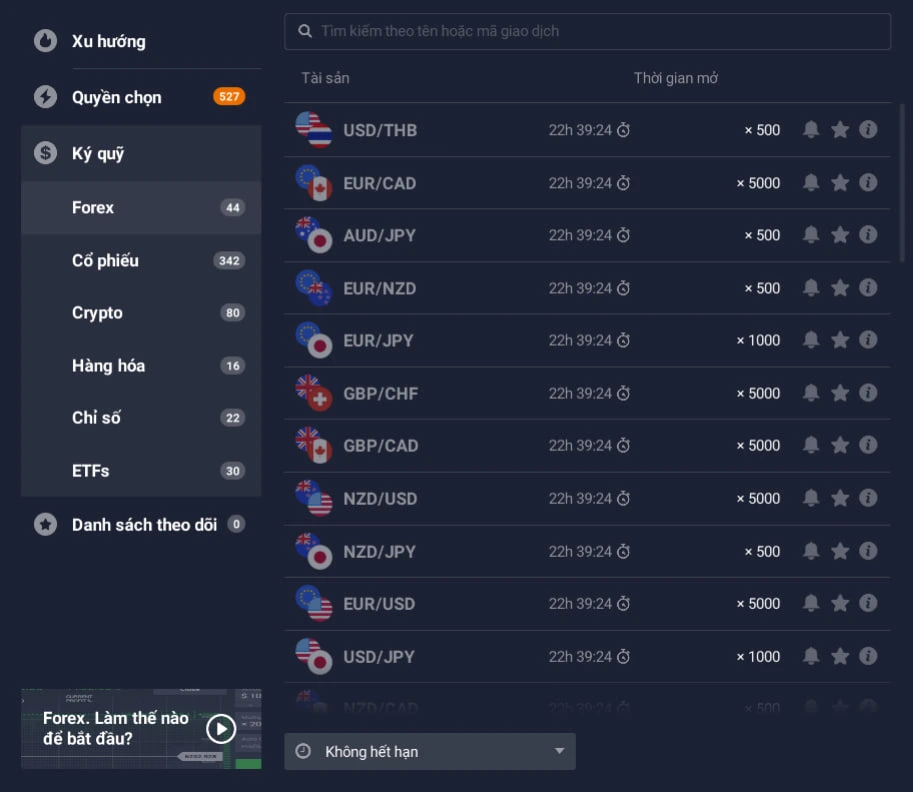Click the dollar icon beside Ký quỹ
Screen dimensions: 913x792
(45, 153)
